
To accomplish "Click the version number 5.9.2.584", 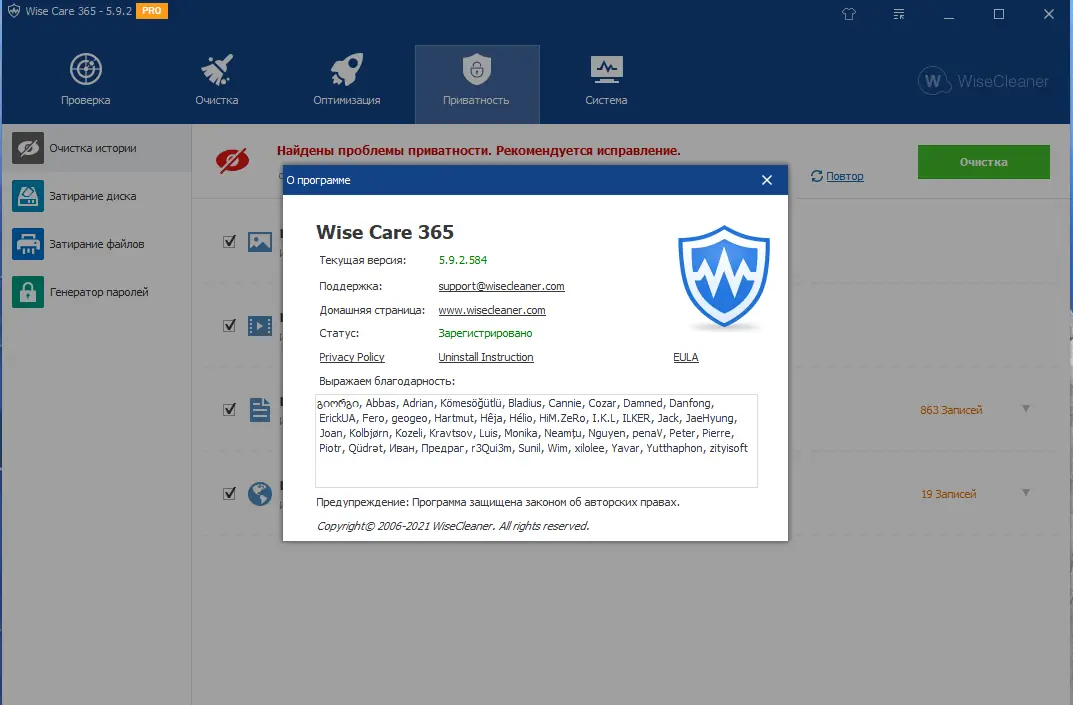I will pos(463,260).
